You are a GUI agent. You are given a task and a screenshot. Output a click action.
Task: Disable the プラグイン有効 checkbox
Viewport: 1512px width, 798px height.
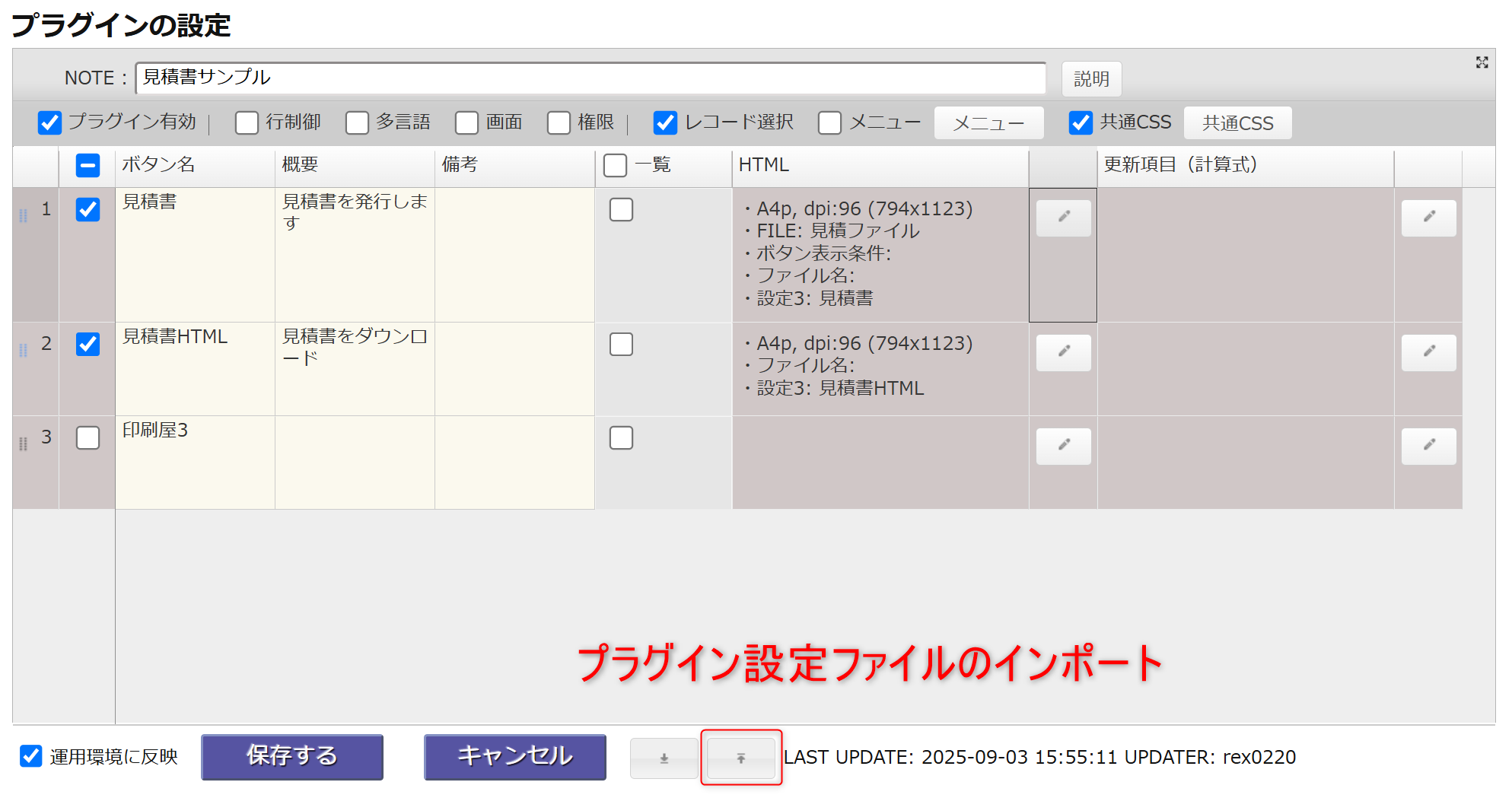(50, 122)
